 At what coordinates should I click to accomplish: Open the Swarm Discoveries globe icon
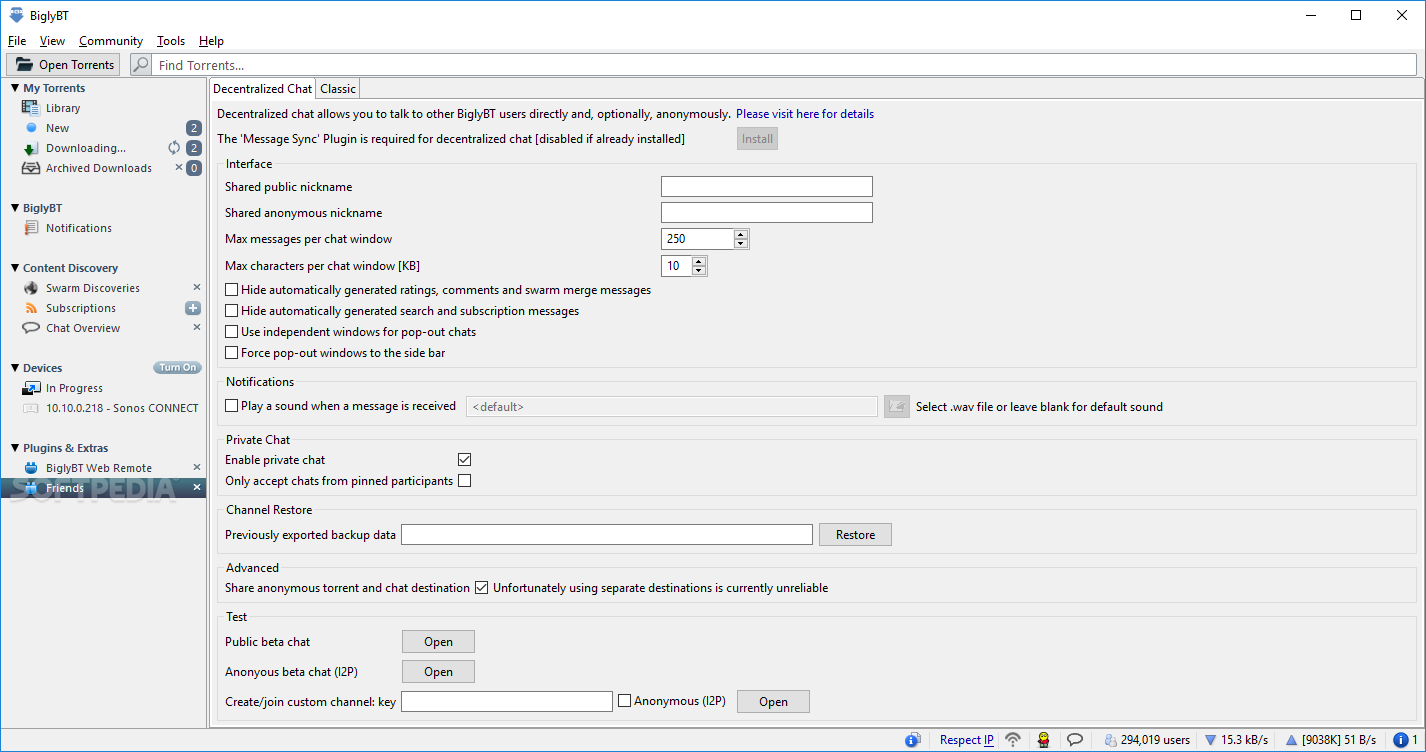[30, 288]
